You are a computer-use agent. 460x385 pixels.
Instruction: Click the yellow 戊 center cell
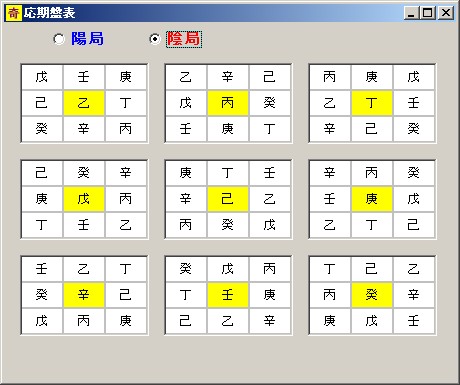[x=84, y=199]
